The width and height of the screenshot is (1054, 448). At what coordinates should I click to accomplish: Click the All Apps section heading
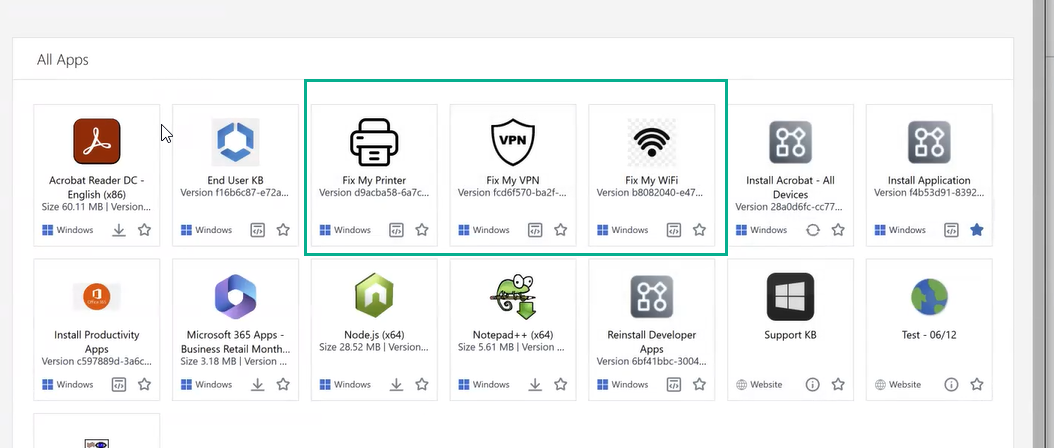click(63, 60)
